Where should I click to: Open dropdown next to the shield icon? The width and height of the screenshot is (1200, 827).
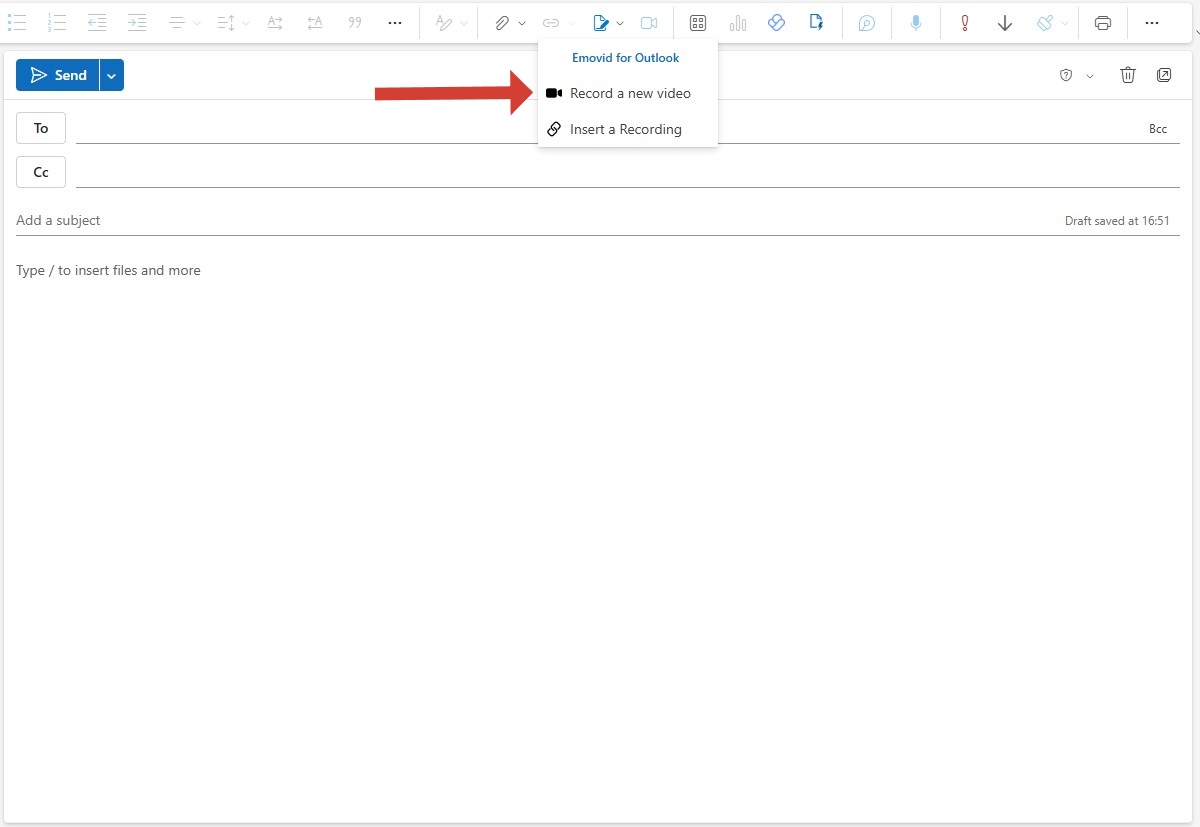click(1090, 76)
